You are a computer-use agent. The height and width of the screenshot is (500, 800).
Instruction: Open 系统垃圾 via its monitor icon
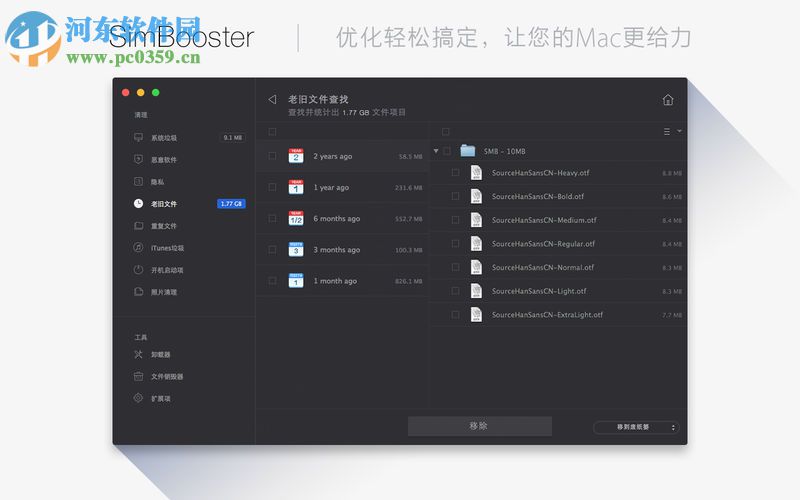pos(138,137)
